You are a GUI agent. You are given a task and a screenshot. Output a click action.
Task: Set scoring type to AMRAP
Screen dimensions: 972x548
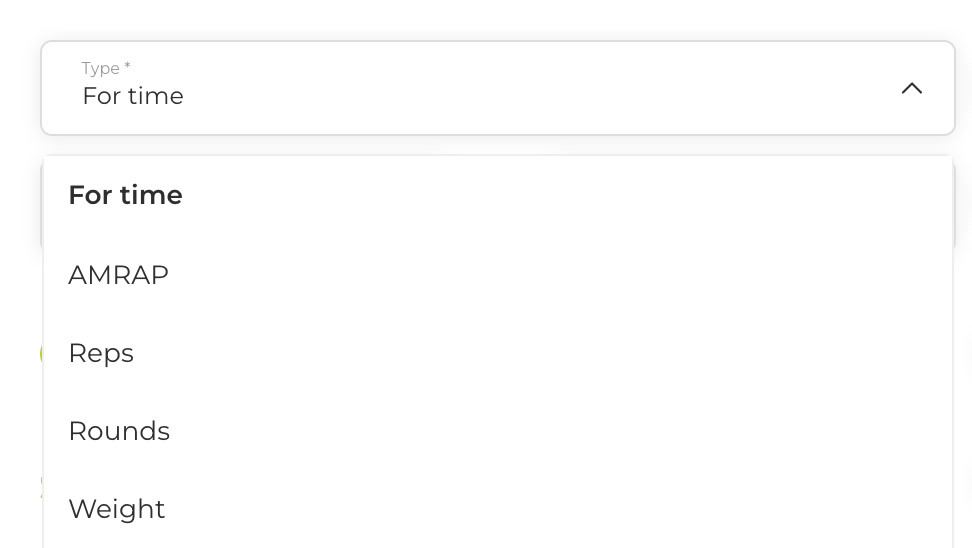point(498,275)
